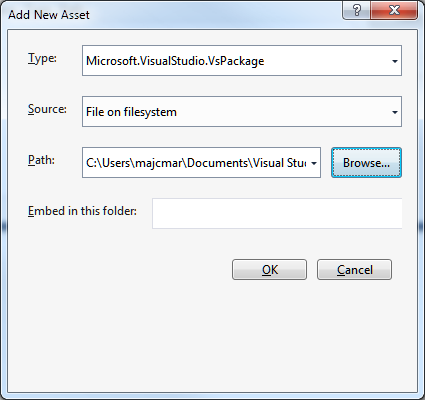Click the C:\Users\majcmar path text

point(135,163)
